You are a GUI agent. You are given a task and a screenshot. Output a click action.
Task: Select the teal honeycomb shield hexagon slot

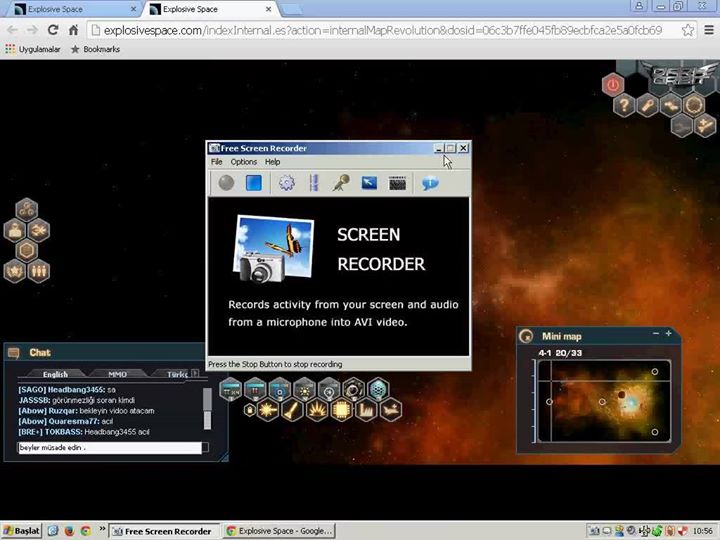(x=378, y=389)
